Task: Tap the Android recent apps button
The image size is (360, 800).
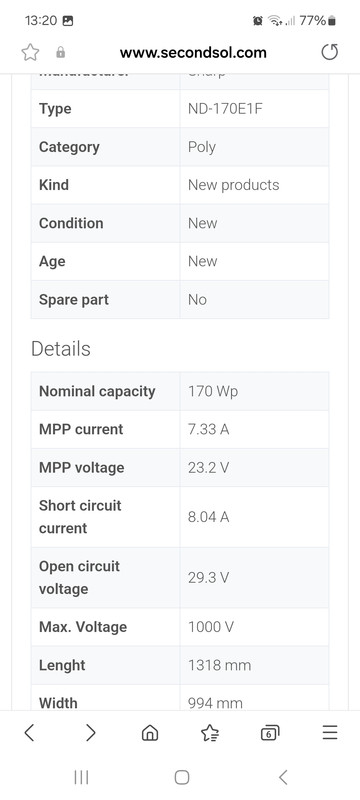Action: click(x=81, y=777)
